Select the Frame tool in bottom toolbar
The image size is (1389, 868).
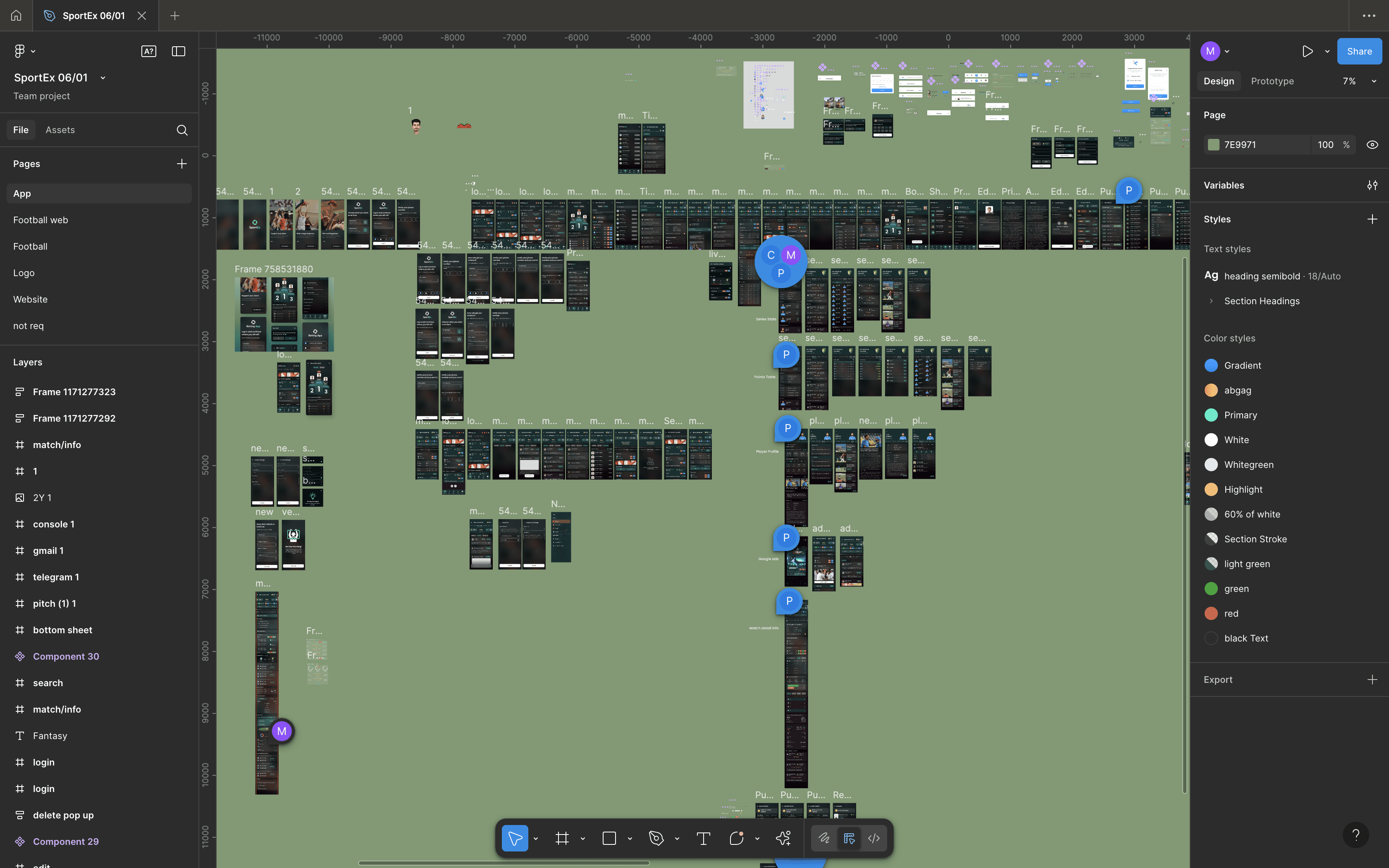click(562, 839)
